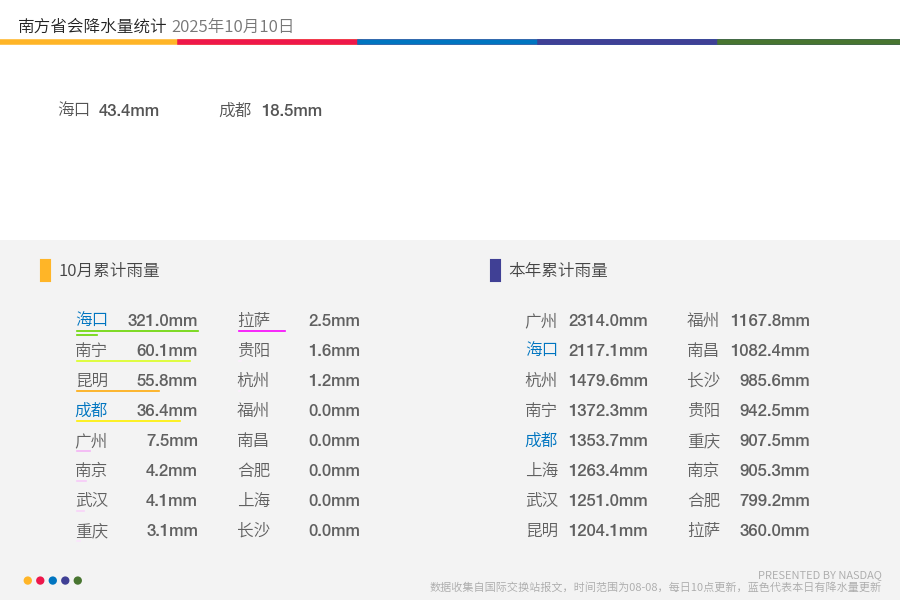
Task: Click the green dot at bottom left
Action: [78, 580]
